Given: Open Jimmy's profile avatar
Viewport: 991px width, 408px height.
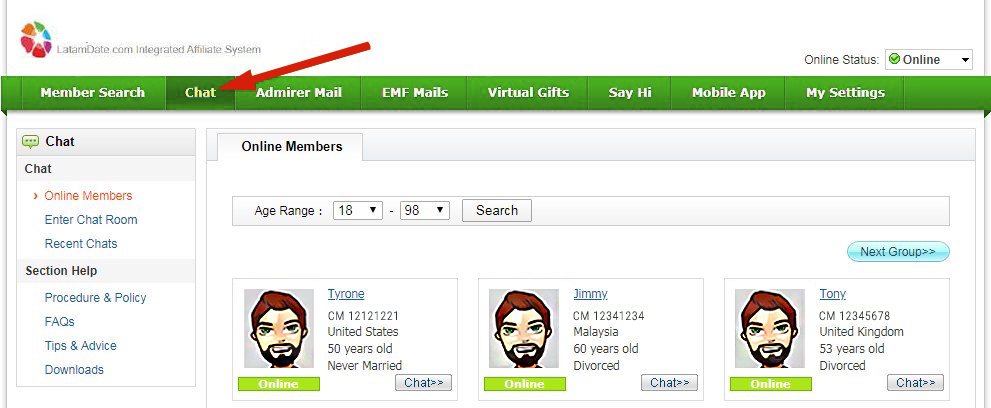Looking at the screenshot, I should tap(524, 328).
